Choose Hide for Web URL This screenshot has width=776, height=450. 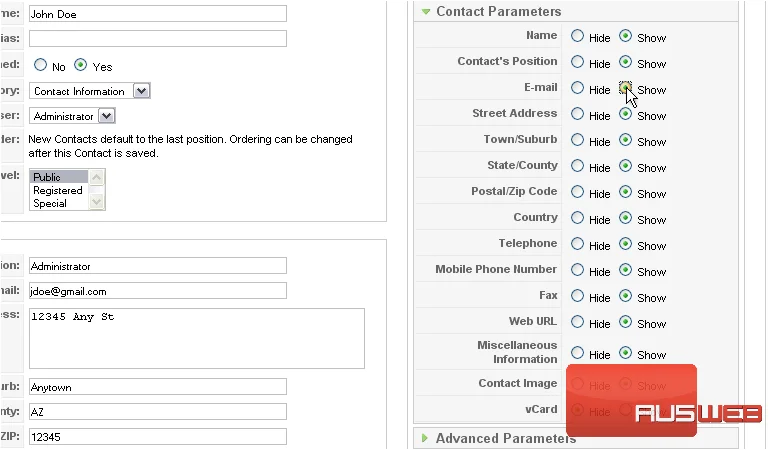(x=577, y=322)
